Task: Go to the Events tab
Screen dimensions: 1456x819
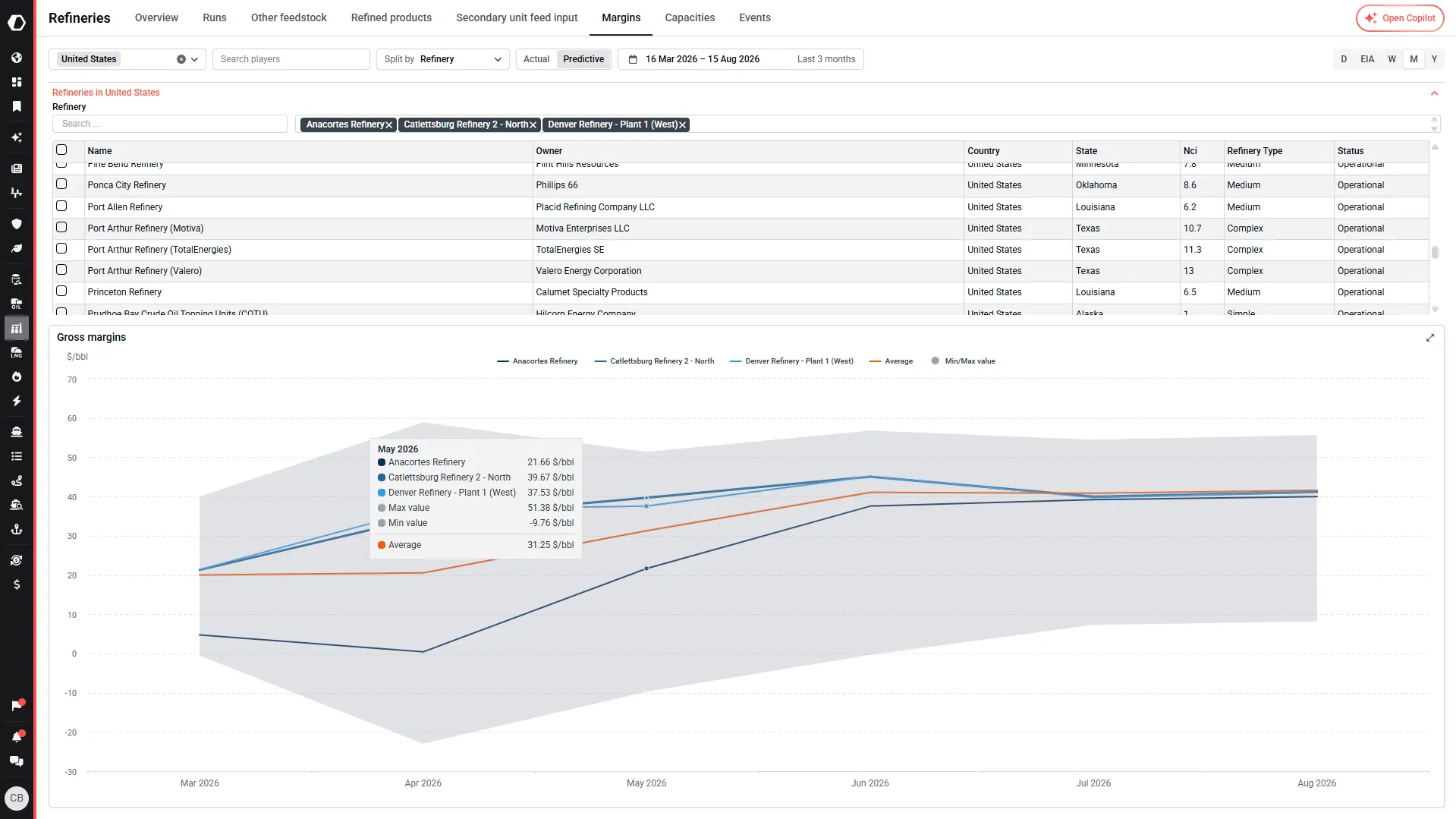Action: (755, 17)
